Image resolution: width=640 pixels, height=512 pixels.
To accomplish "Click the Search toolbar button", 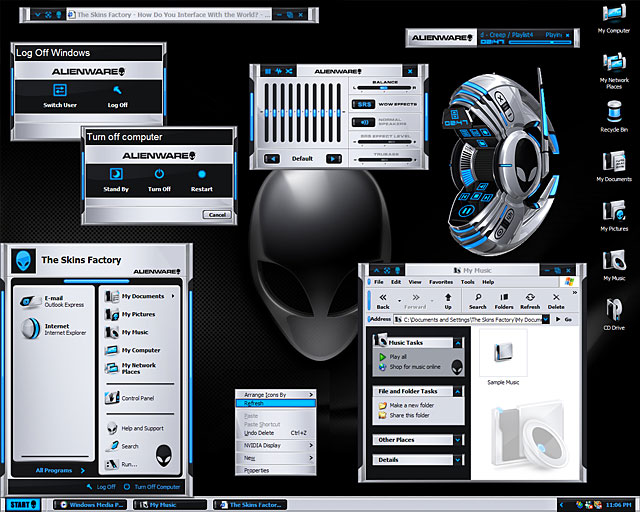I will point(478,301).
